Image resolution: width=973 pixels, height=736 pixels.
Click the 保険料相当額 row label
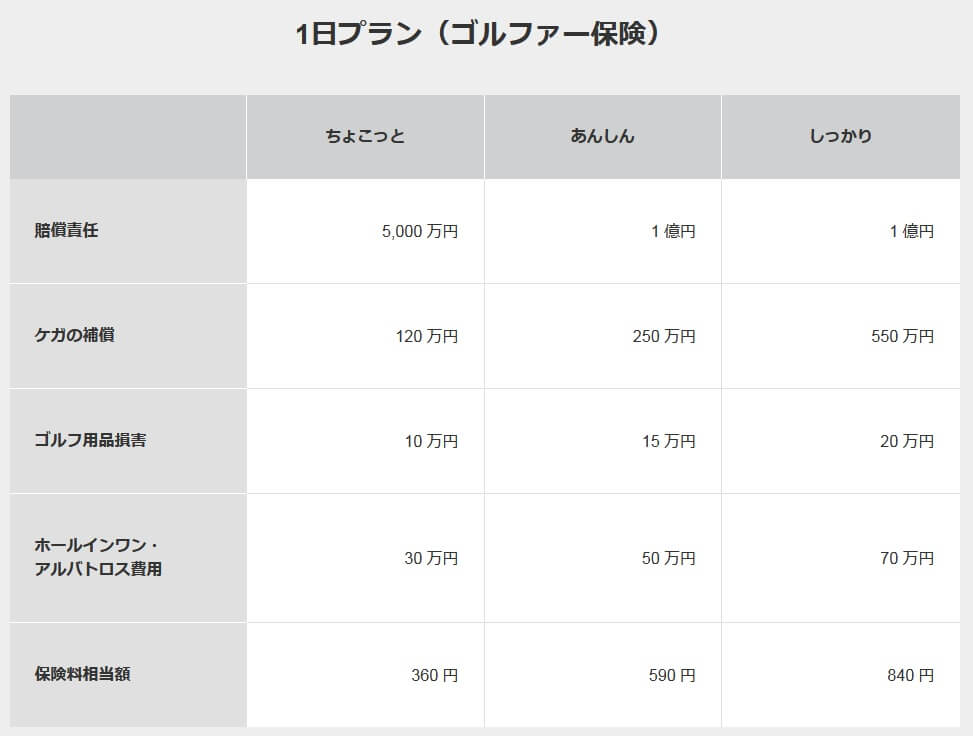[82, 674]
